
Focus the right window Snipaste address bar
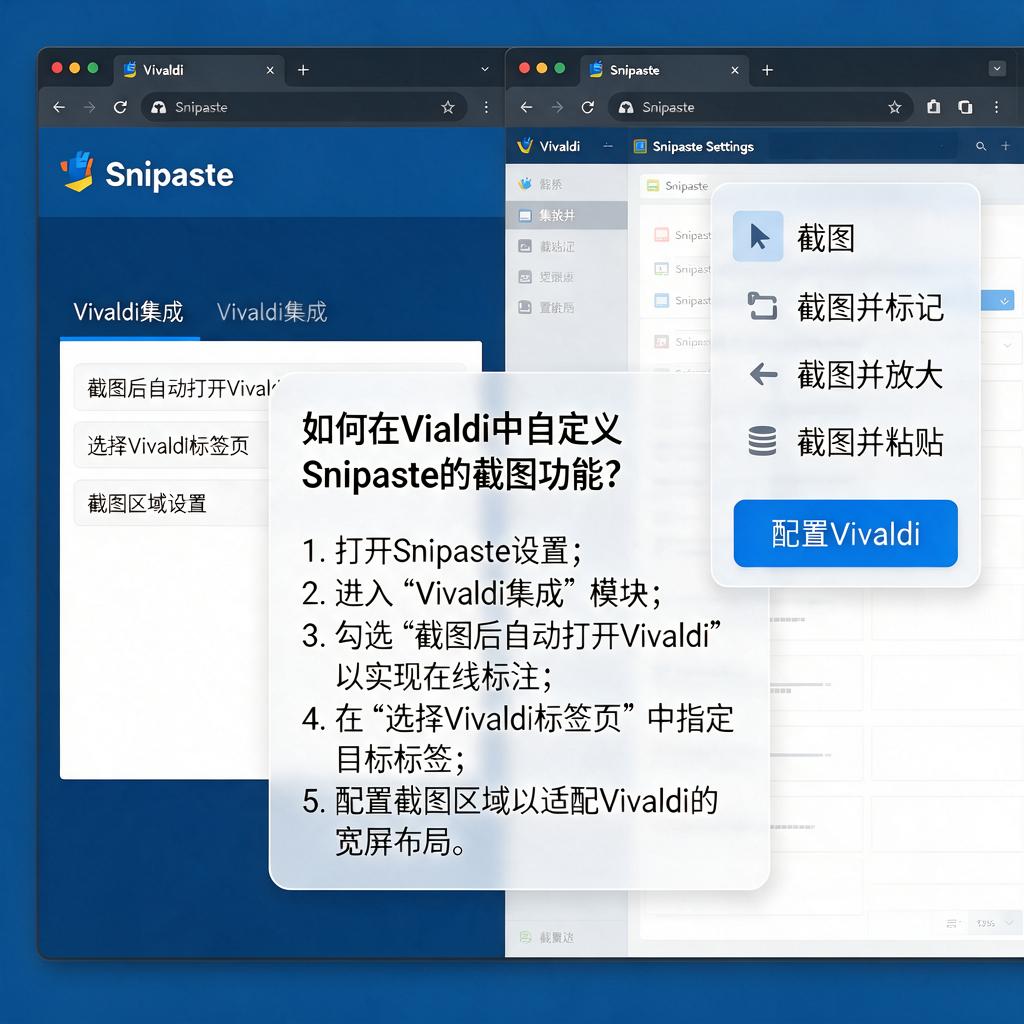[x=760, y=107]
